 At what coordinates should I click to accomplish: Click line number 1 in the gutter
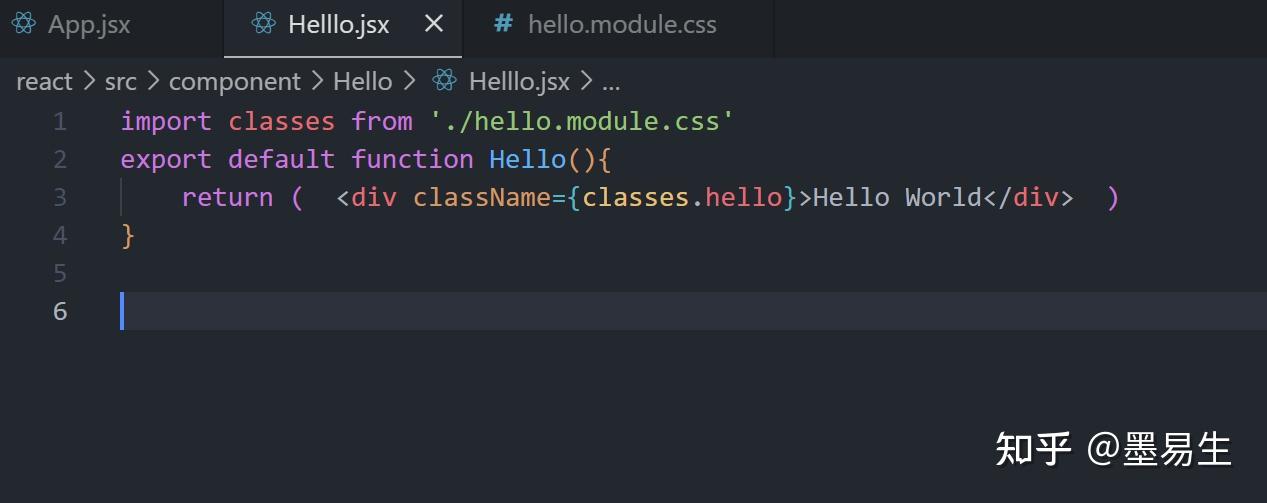click(x=60, y=122)
